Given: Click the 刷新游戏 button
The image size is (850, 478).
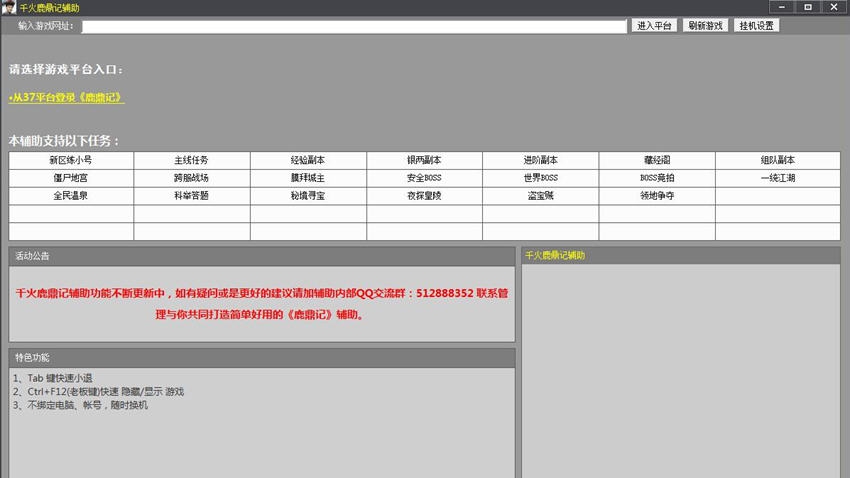Looking at the screenshot, I should click(x=705, y=25).
